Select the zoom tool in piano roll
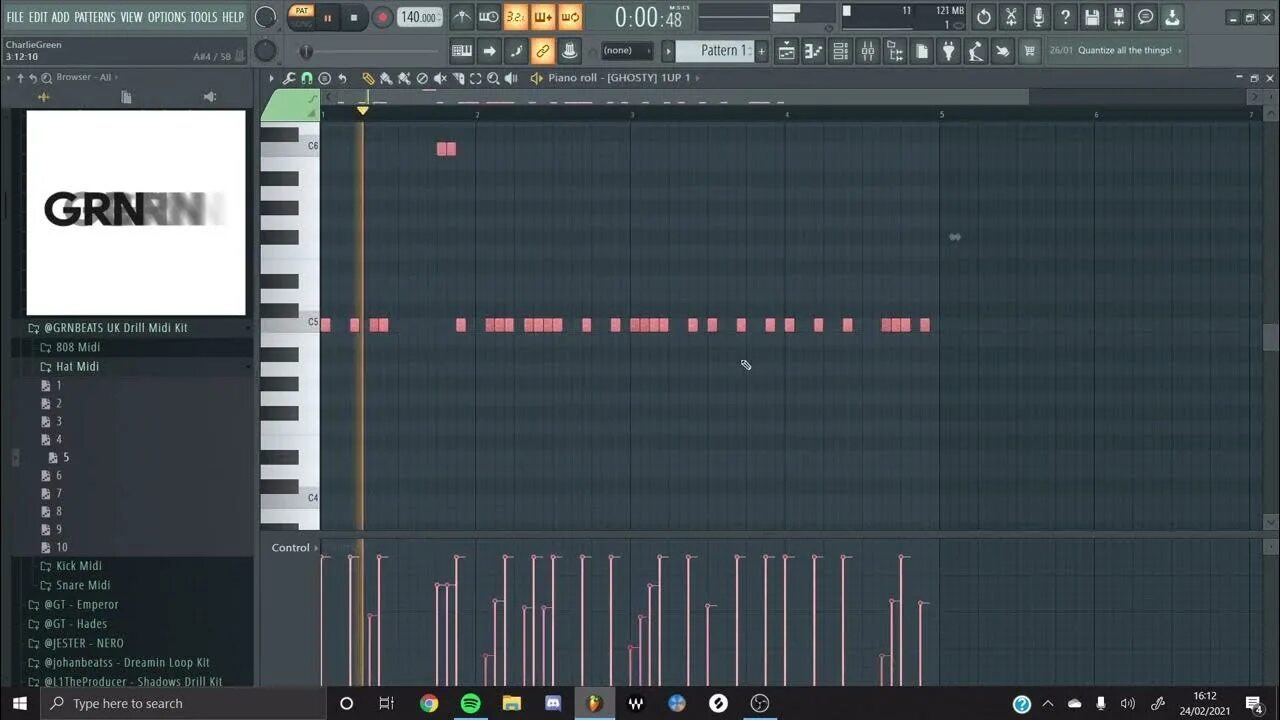Viewport: 1280px width, 720px height. [x=492, y=77]
